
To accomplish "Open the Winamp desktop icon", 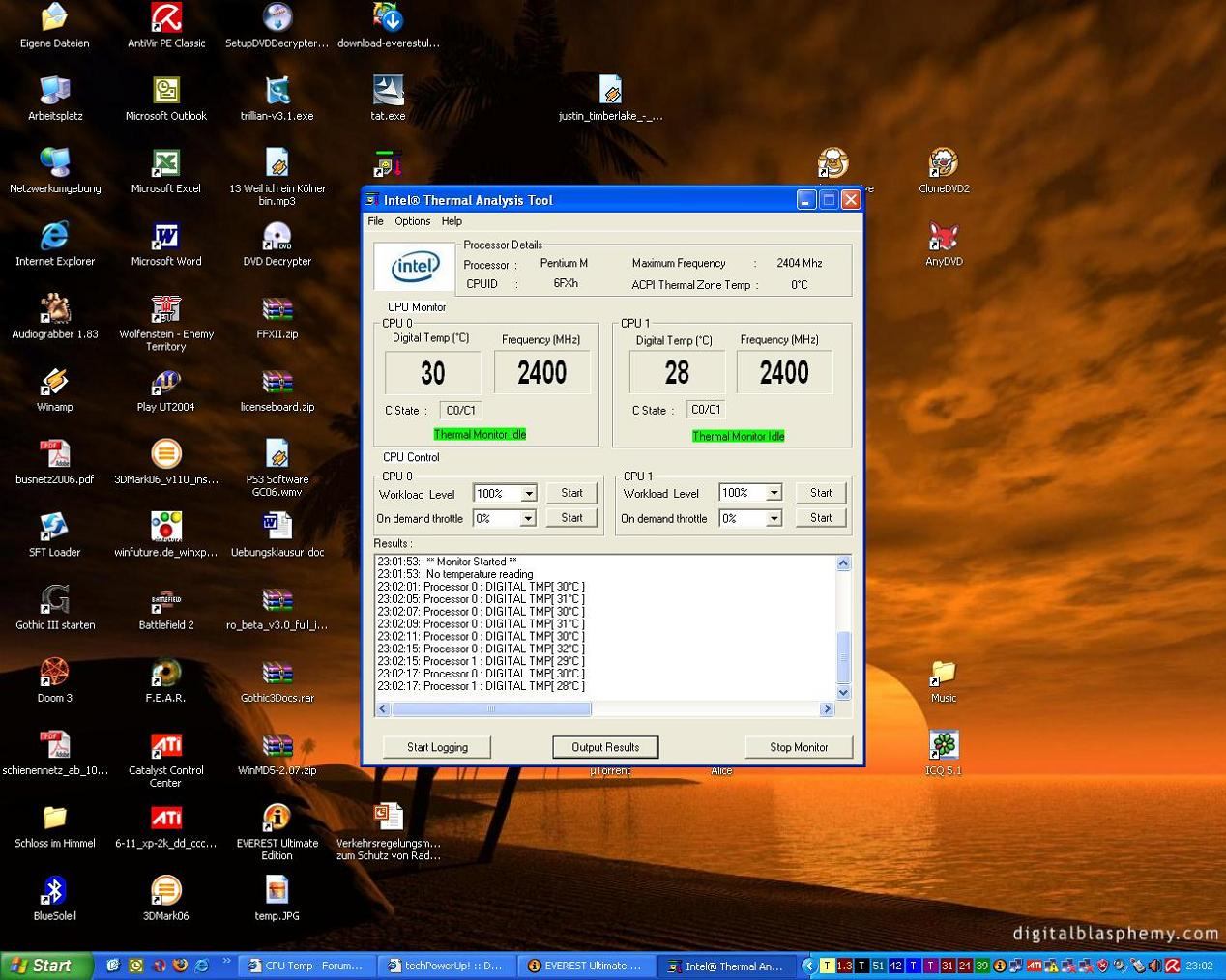I will tap(54, 382).
